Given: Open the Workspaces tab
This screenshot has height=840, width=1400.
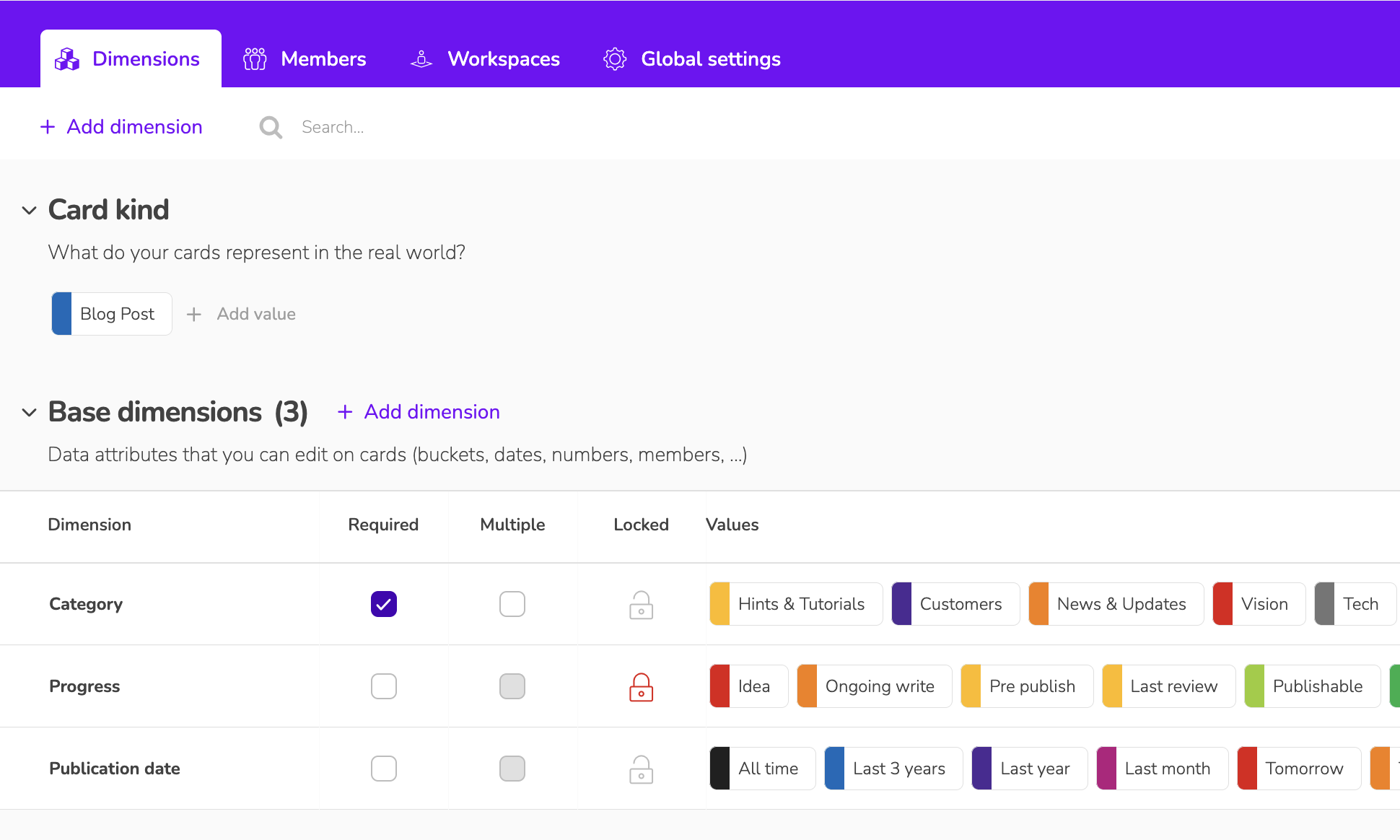Looking at the screenshot, I should pyautogui.click(x=503, y=59).
